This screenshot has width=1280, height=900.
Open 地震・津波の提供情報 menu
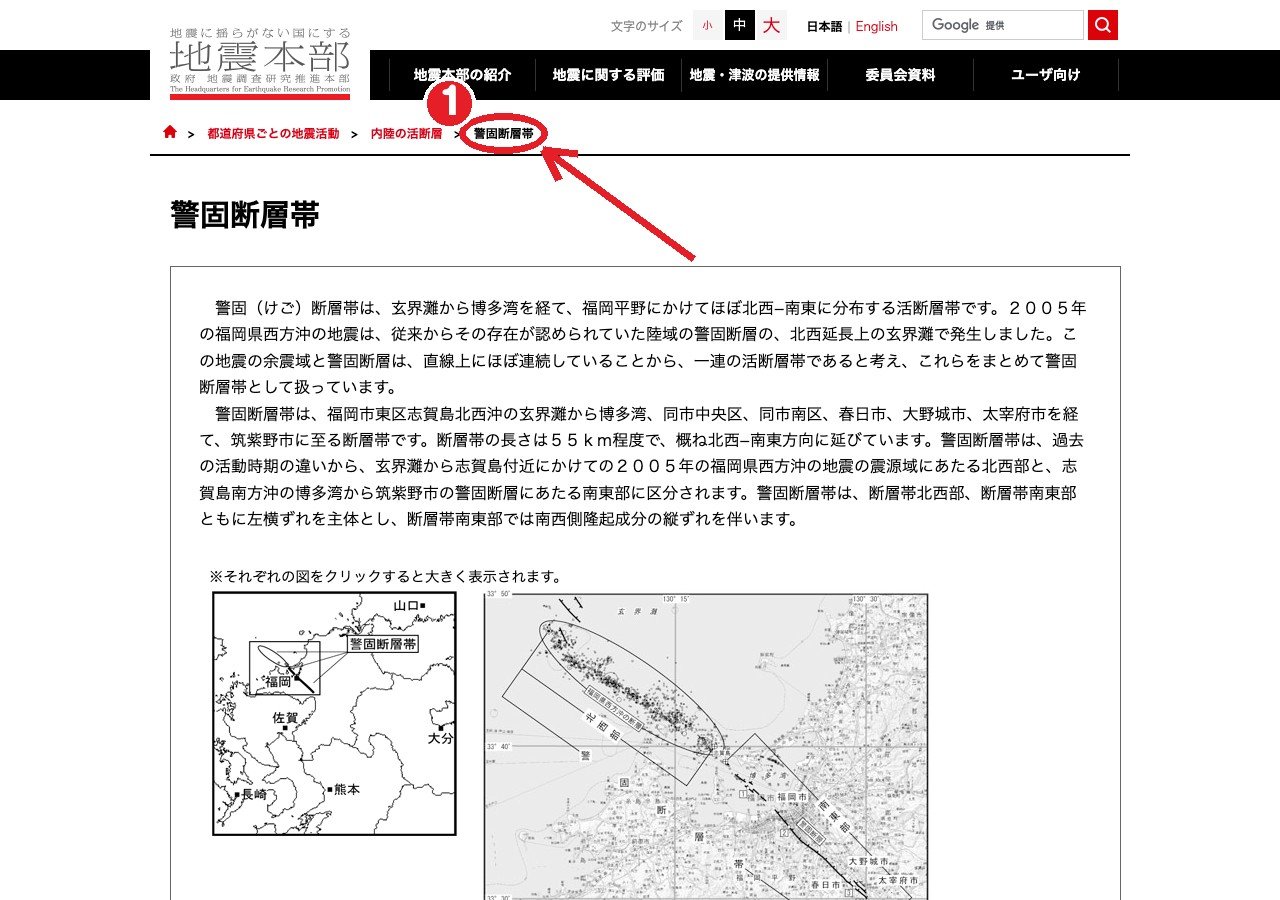tap(754, 75)
